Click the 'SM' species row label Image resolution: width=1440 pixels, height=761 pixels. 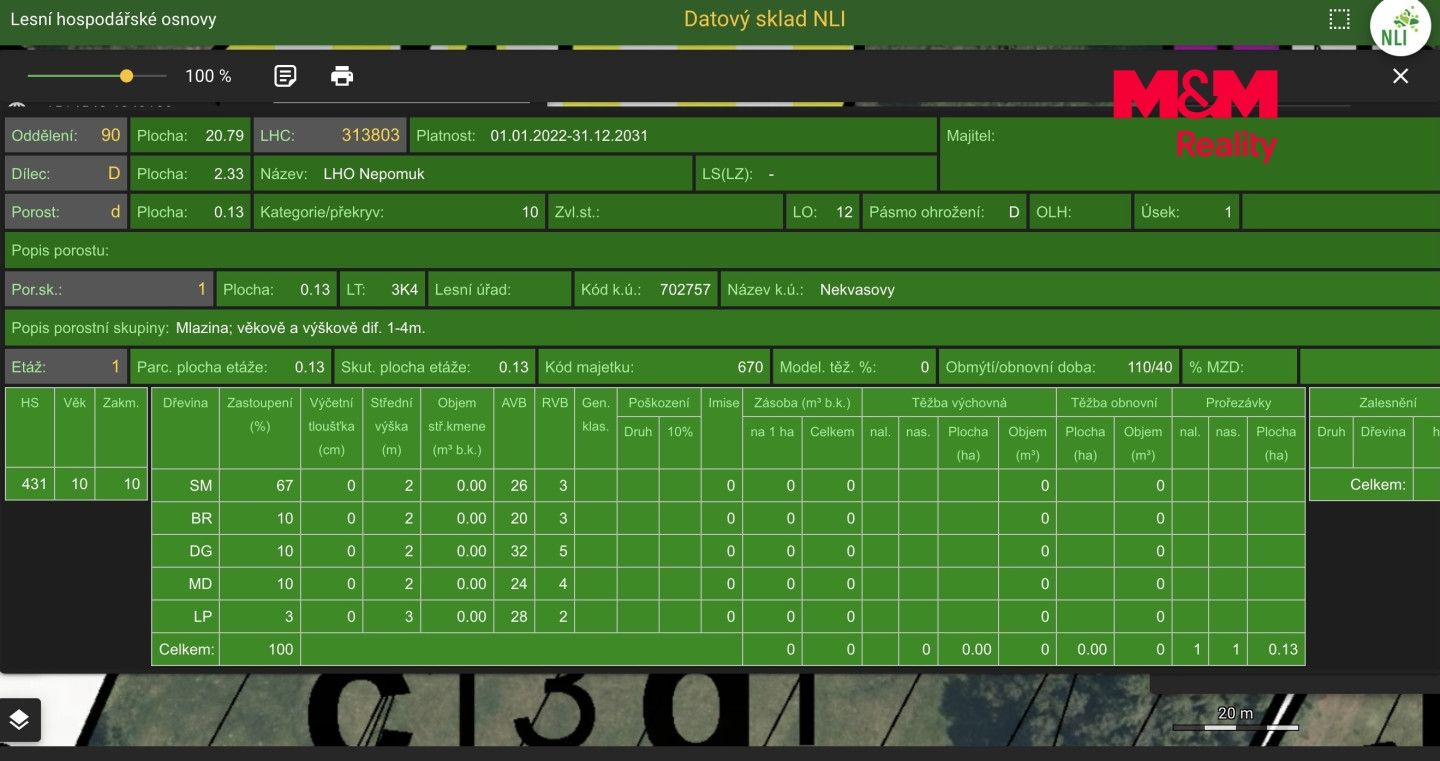click(201, 486)
